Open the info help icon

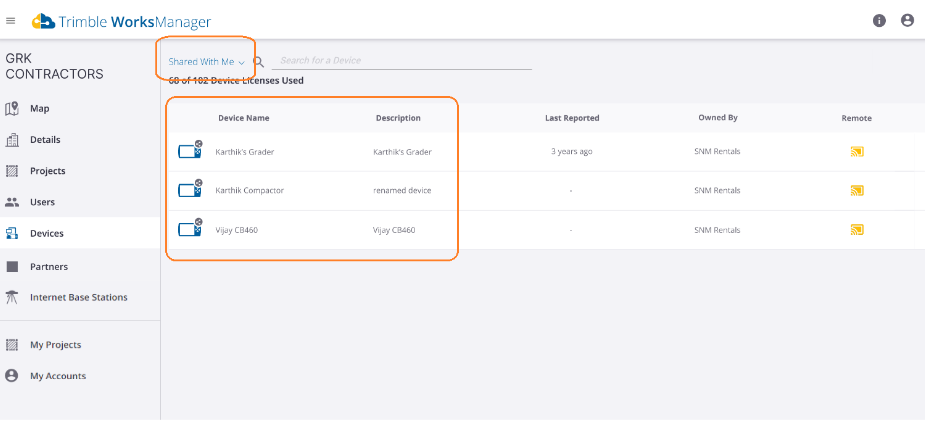[x=879, y=21]
